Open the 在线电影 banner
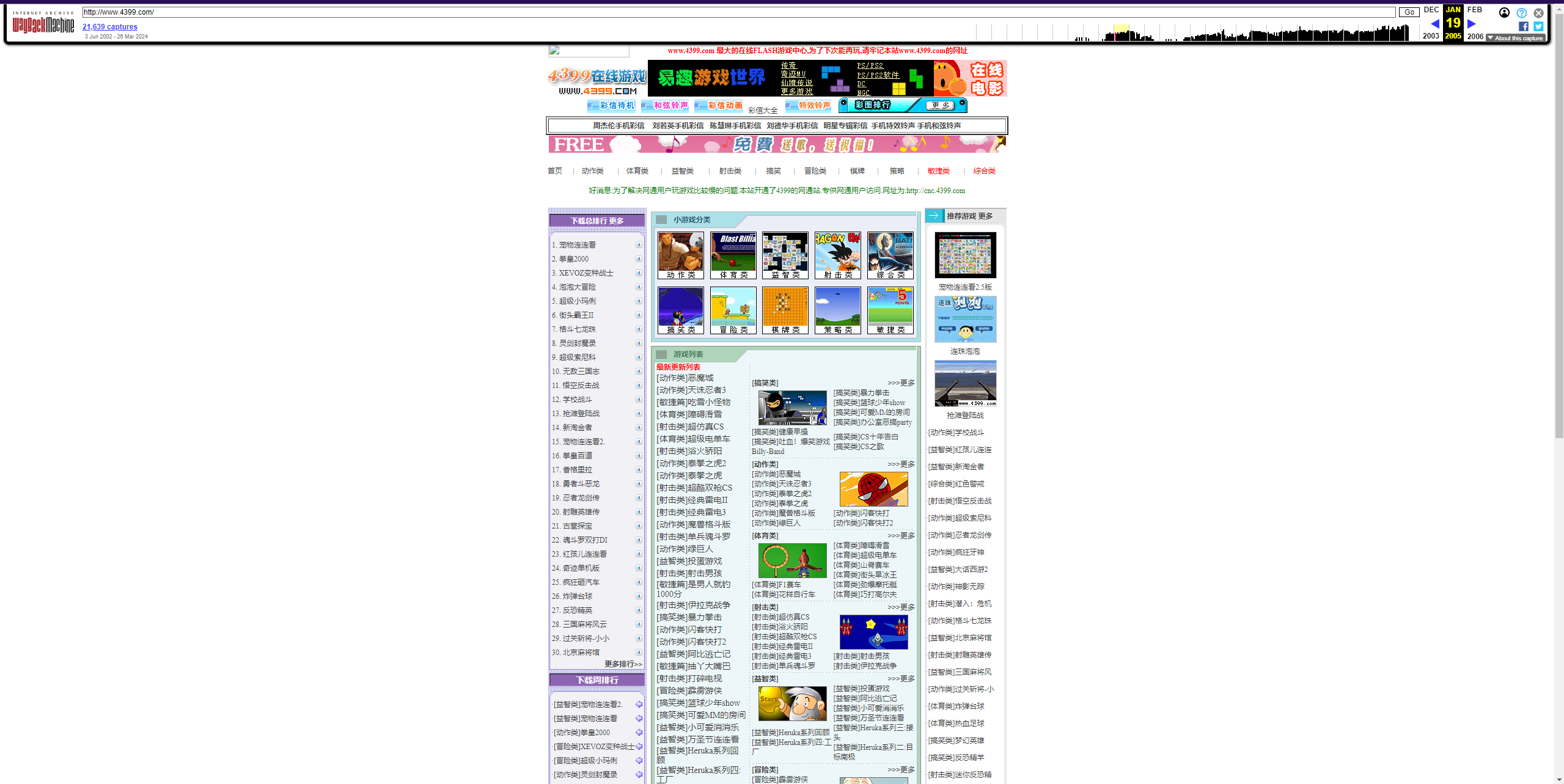 tap(970, 78)
